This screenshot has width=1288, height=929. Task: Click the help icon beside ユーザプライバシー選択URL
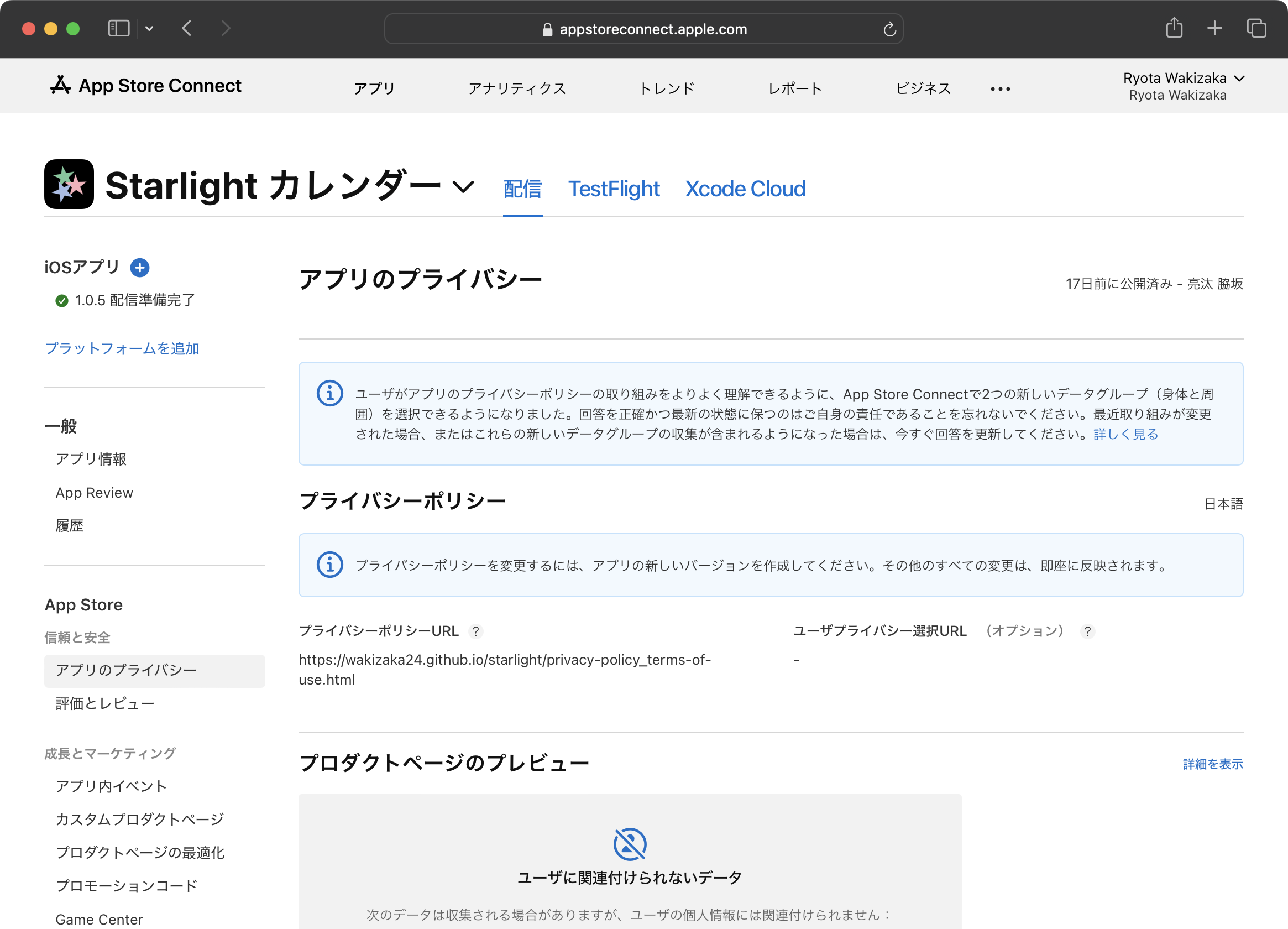[x=1087, y=631]
